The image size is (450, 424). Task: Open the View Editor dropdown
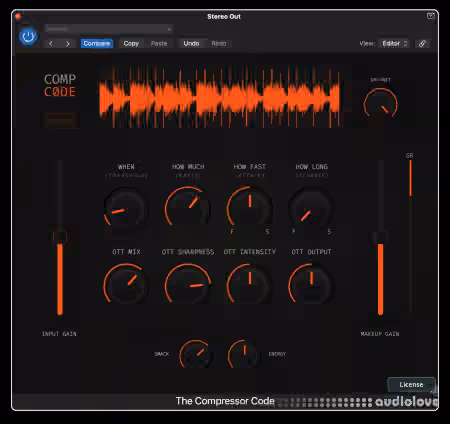tap(394, 44)
